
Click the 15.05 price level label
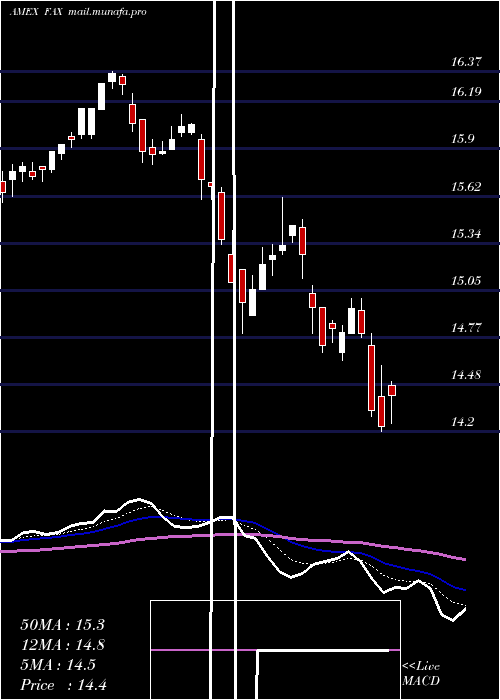pyautogui.click(x=466, y=281)
